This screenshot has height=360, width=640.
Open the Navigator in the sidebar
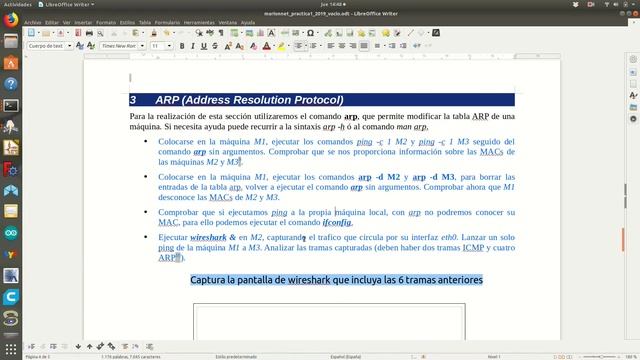point(633,119)
